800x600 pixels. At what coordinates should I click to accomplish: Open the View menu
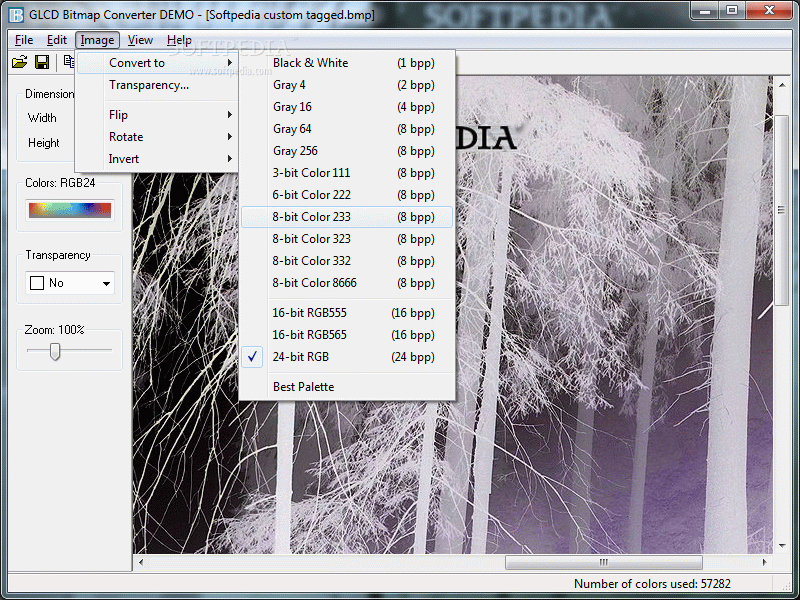(x=140, y=40)
